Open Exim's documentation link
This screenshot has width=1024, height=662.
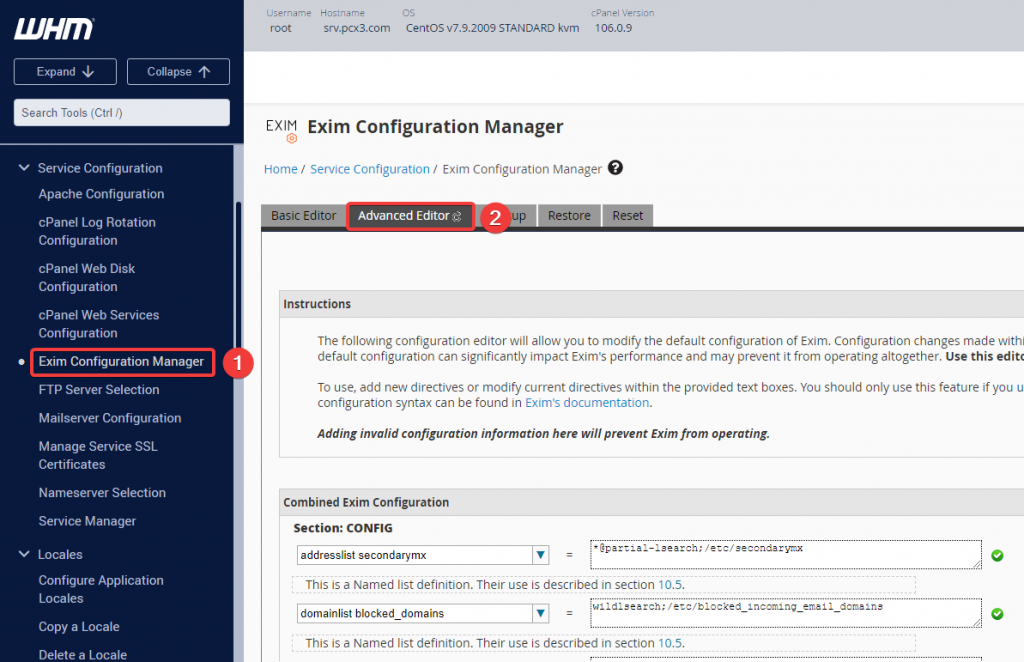(587, 402)
